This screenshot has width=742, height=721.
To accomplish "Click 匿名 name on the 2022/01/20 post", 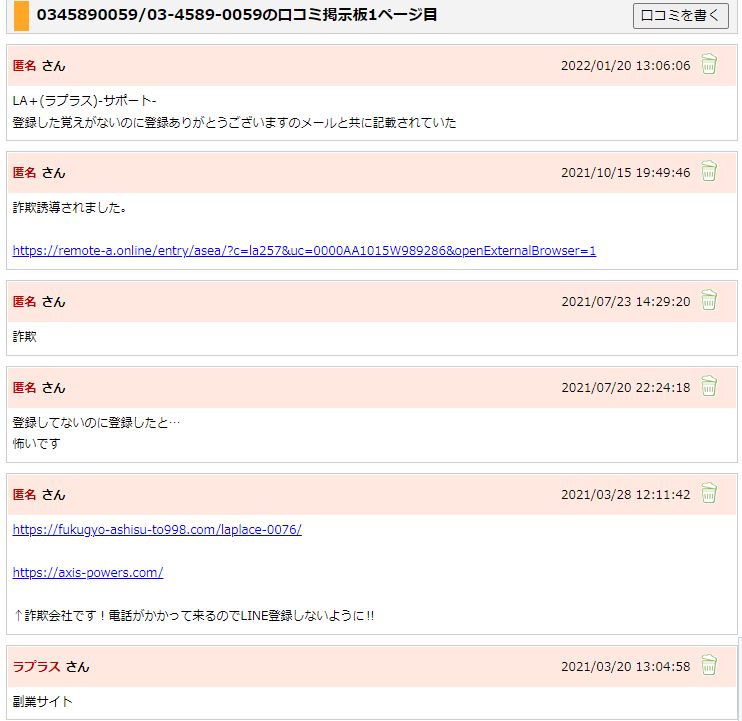I will click(24, 65).
